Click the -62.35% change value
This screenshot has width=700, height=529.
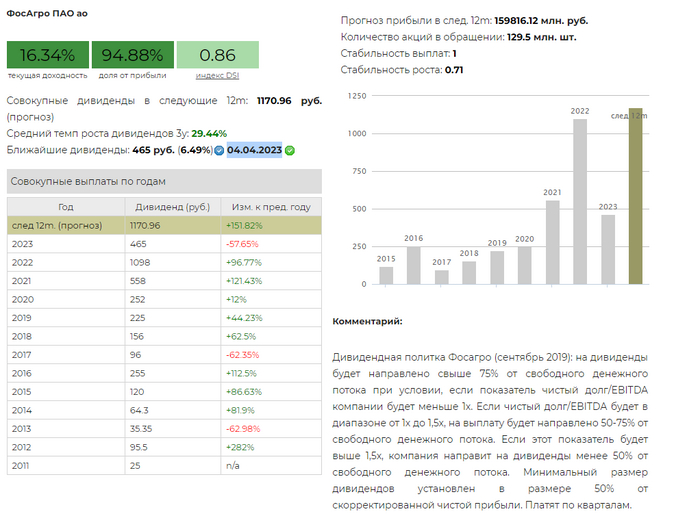point(242,355)
